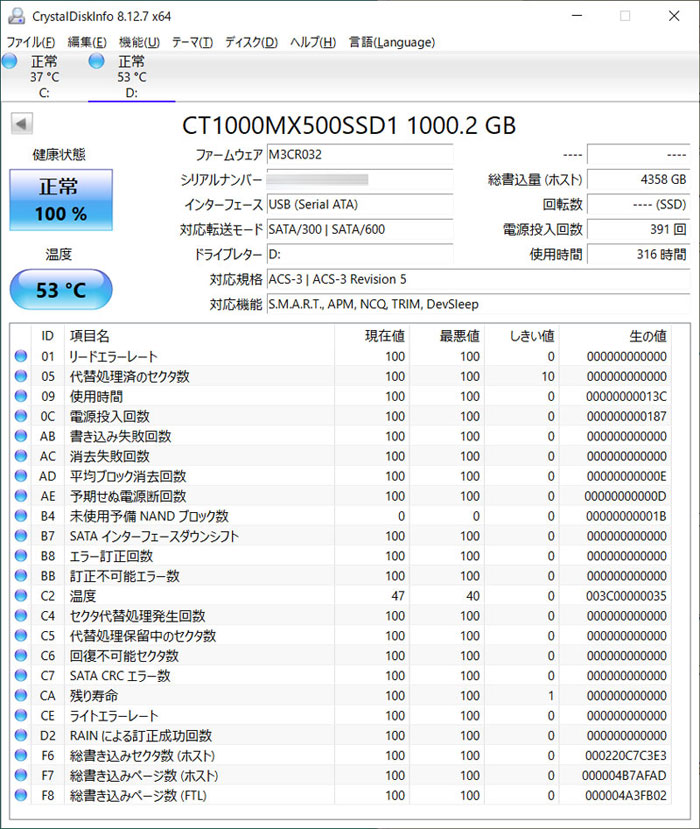The width and height of the screenshot is (700, 829).
Task: Click the status circle for ID AB row
Action: [21, 436]
